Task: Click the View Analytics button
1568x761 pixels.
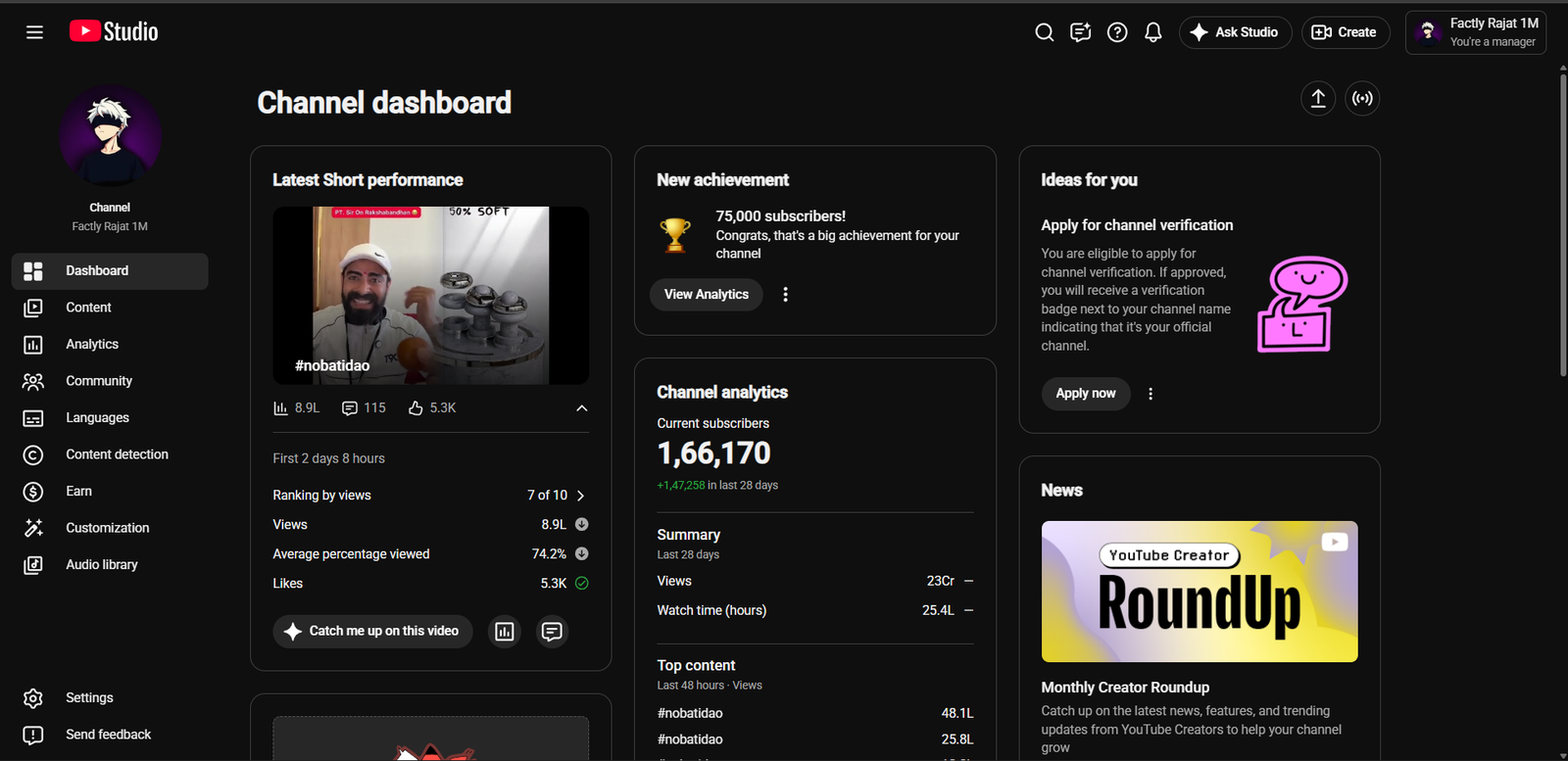Action: pyautogui.click(x=706, y=295)
